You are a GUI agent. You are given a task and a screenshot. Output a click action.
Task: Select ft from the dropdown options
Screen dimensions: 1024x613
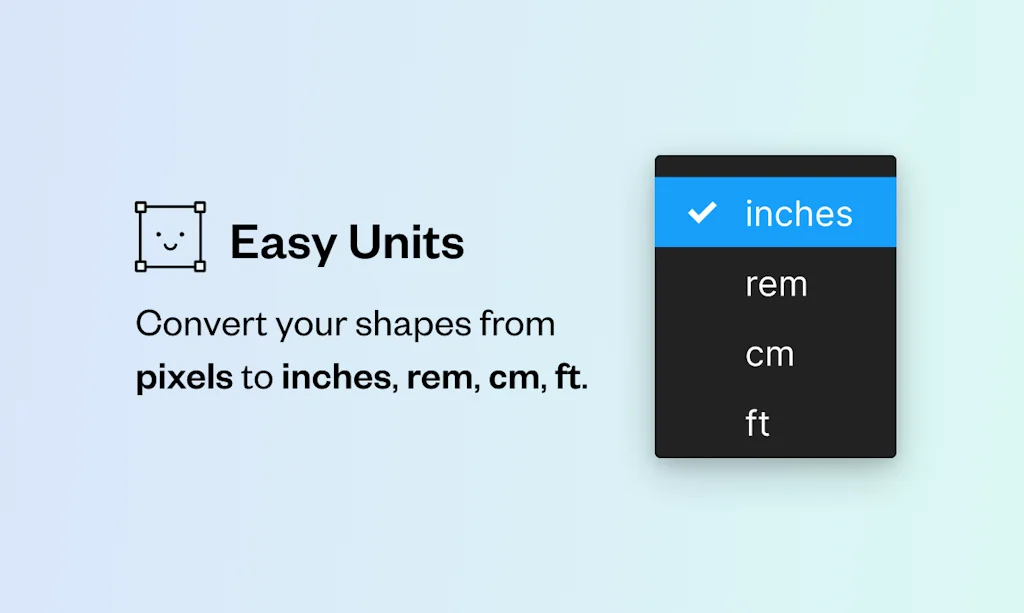click(759, 422)
